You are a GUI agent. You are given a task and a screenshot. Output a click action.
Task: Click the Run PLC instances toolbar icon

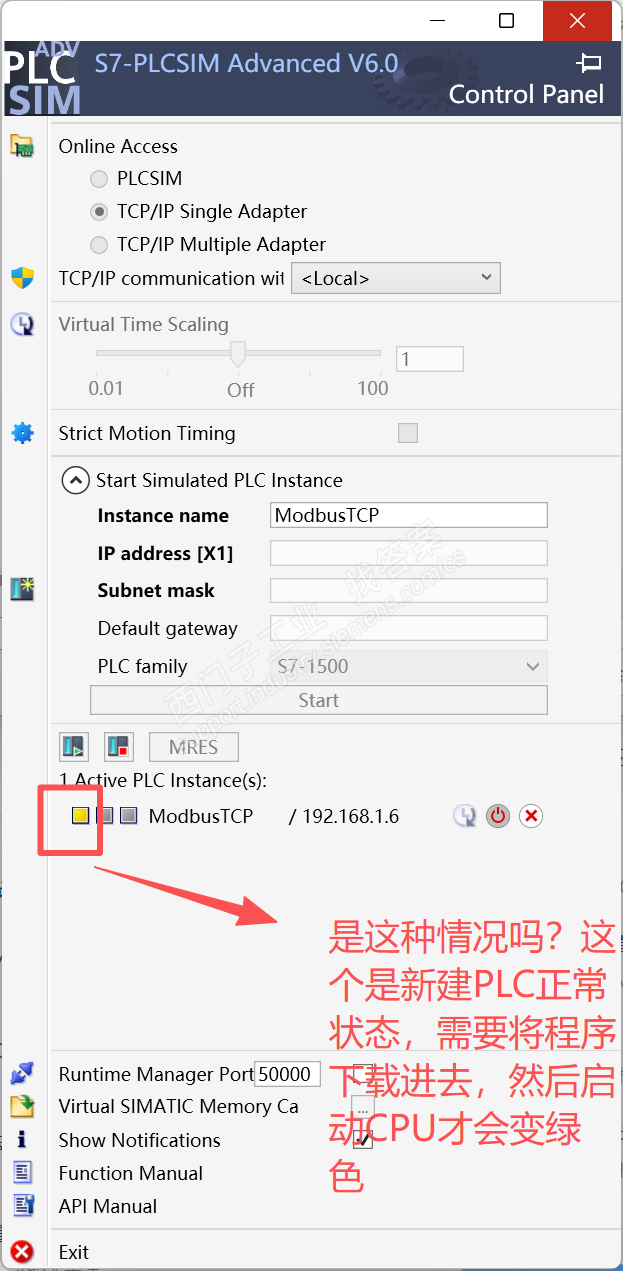pyautogui.click(x=74, y=746)
